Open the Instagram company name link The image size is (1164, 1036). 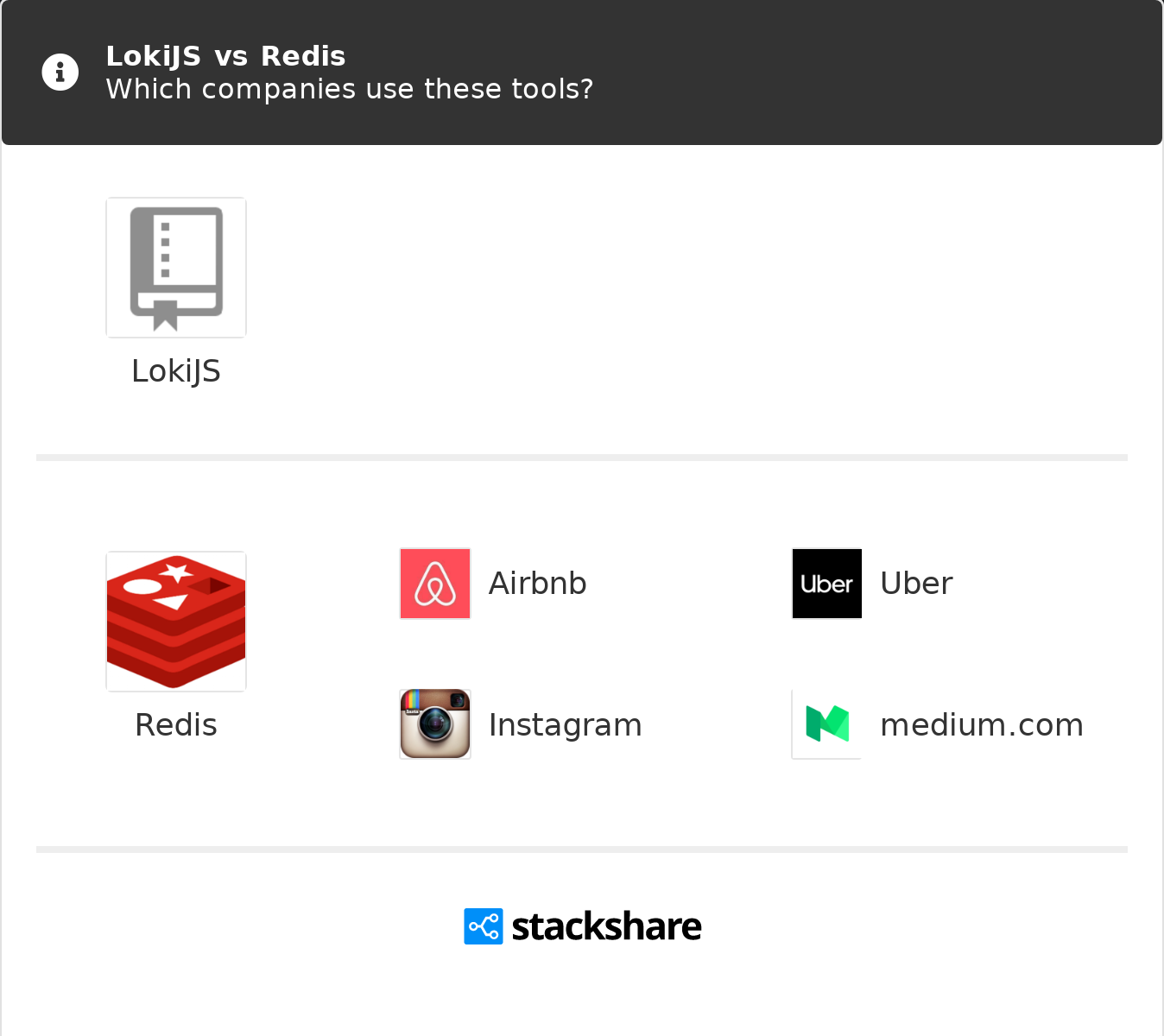point(565,725)
